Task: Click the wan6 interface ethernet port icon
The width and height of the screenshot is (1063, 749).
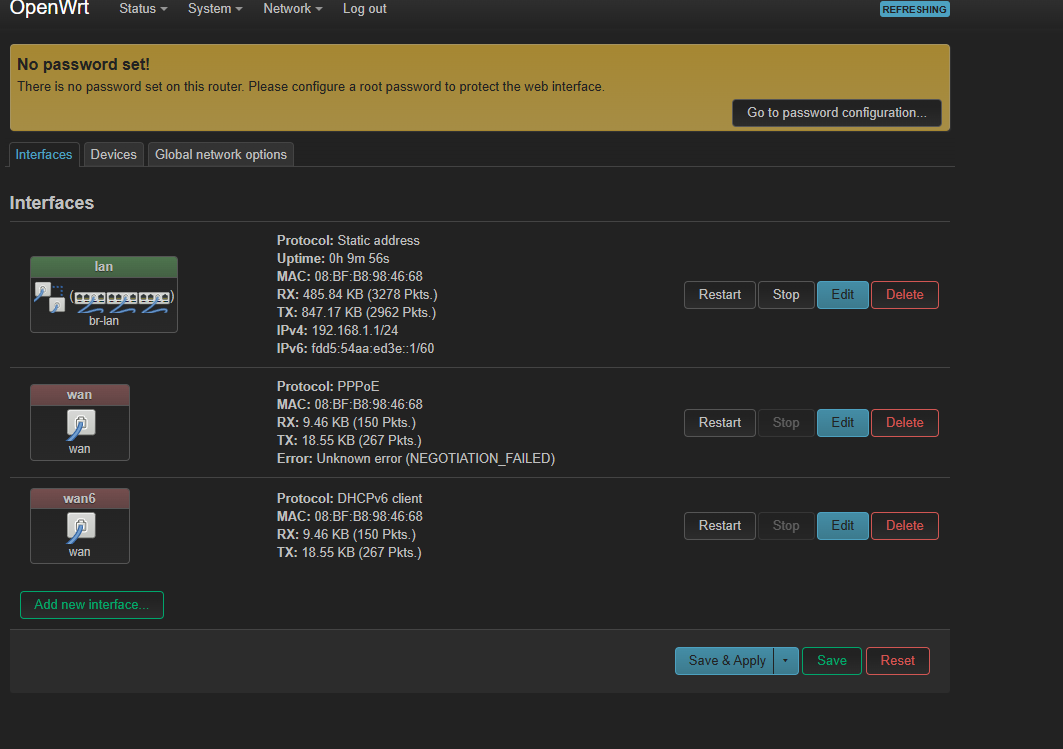Action: coord(81,528)
